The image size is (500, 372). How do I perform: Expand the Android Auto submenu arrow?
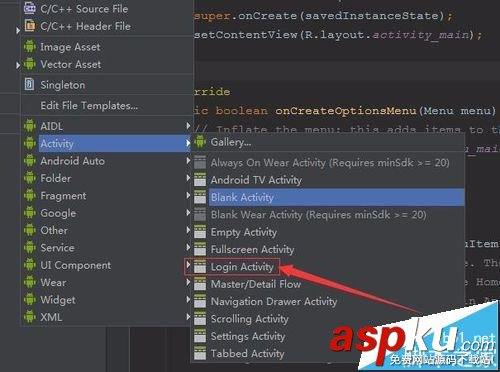pyautogui.click(x=188, y=160)
